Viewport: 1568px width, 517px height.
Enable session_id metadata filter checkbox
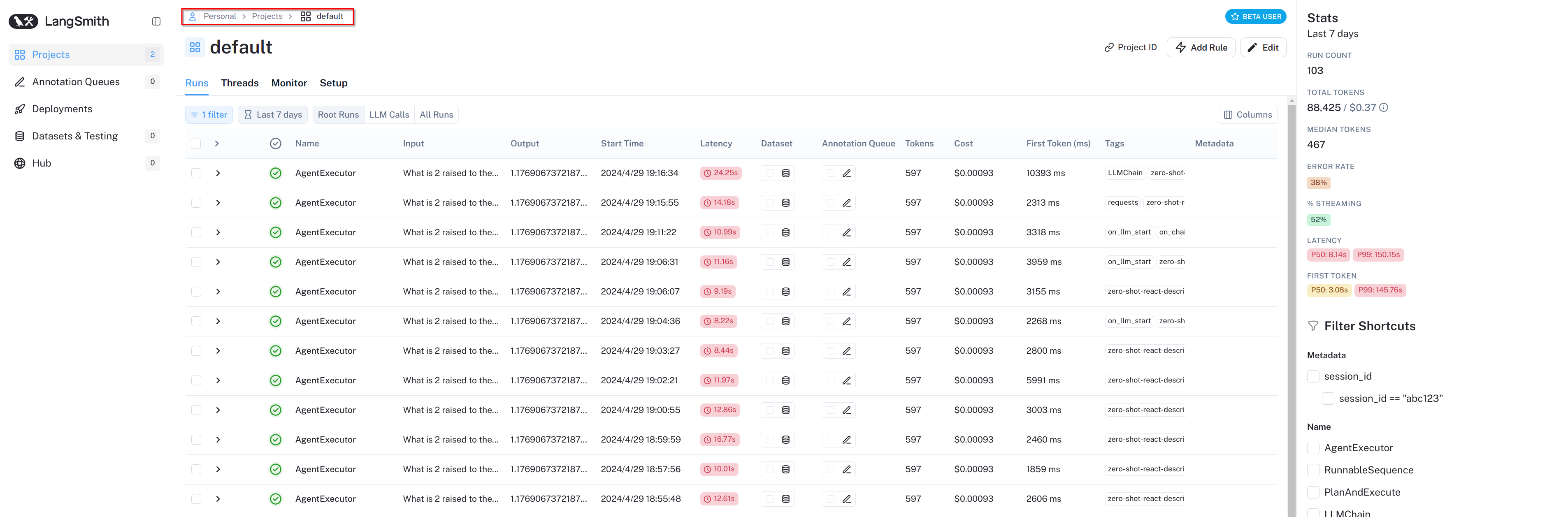coord(1313,376)
